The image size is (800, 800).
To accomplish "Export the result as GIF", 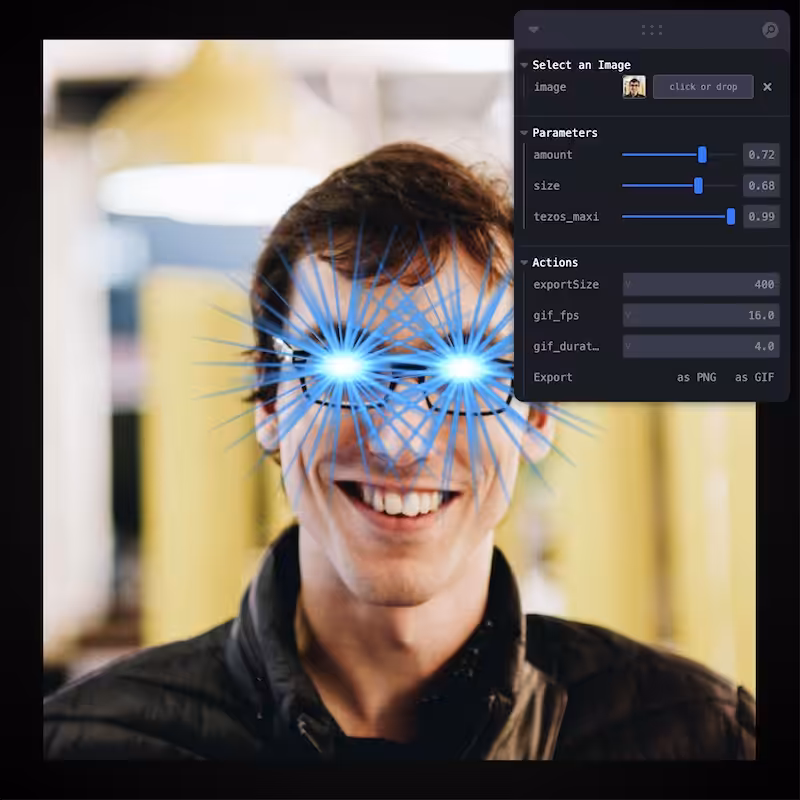I will tap(754, 378).
